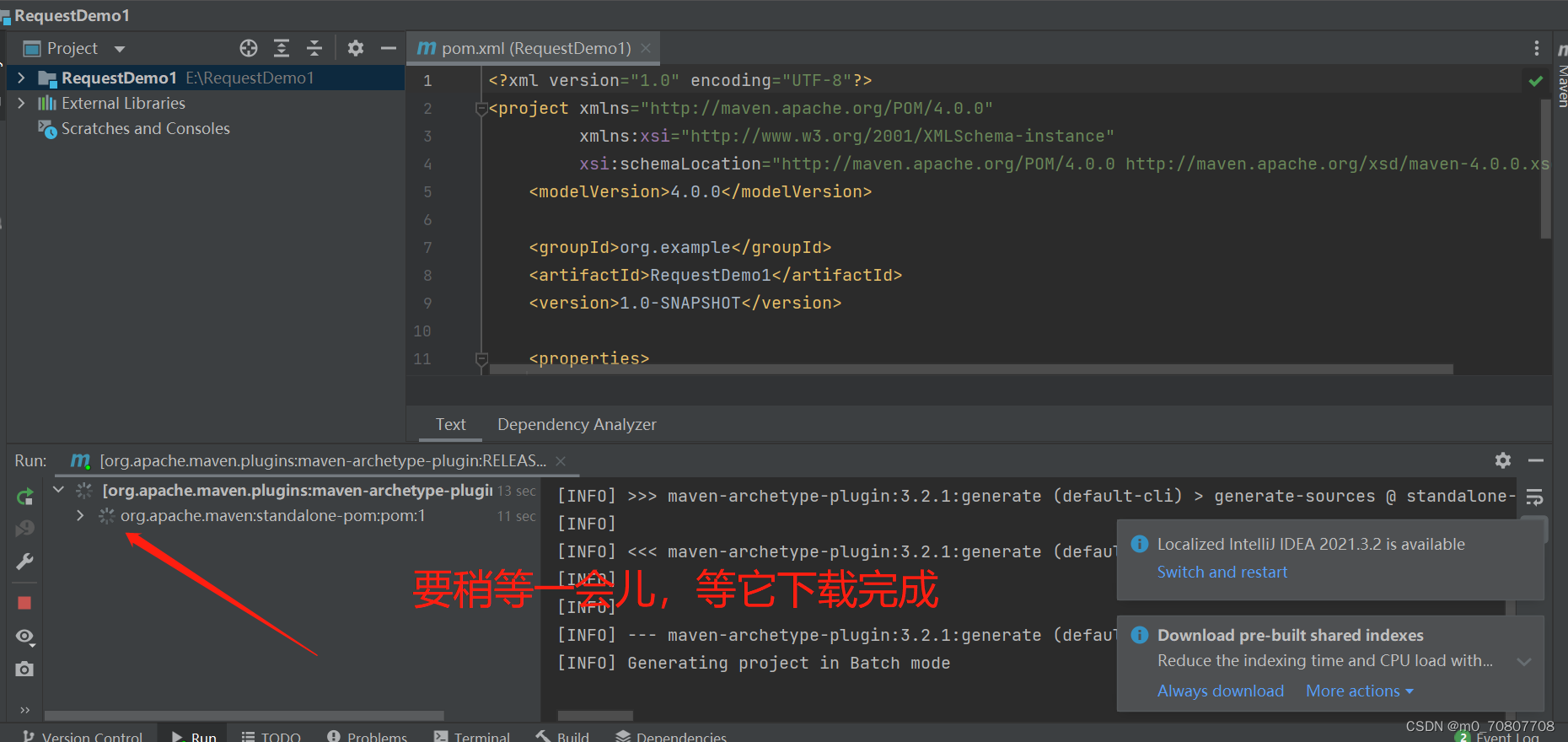This screenshot has height=742, width=1568.
Task: Click line number 7 in gutter
Action: point(427,247)
